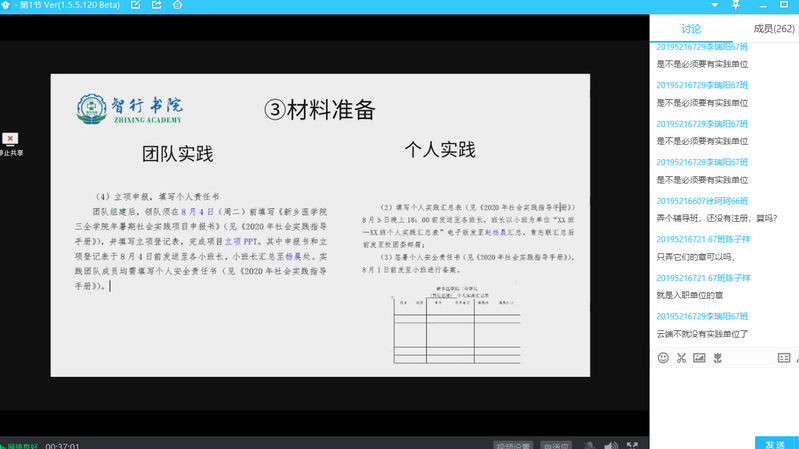The image size is (799, 449).
Task: Toggle the speaker volume icon
Action: (610, 445)
